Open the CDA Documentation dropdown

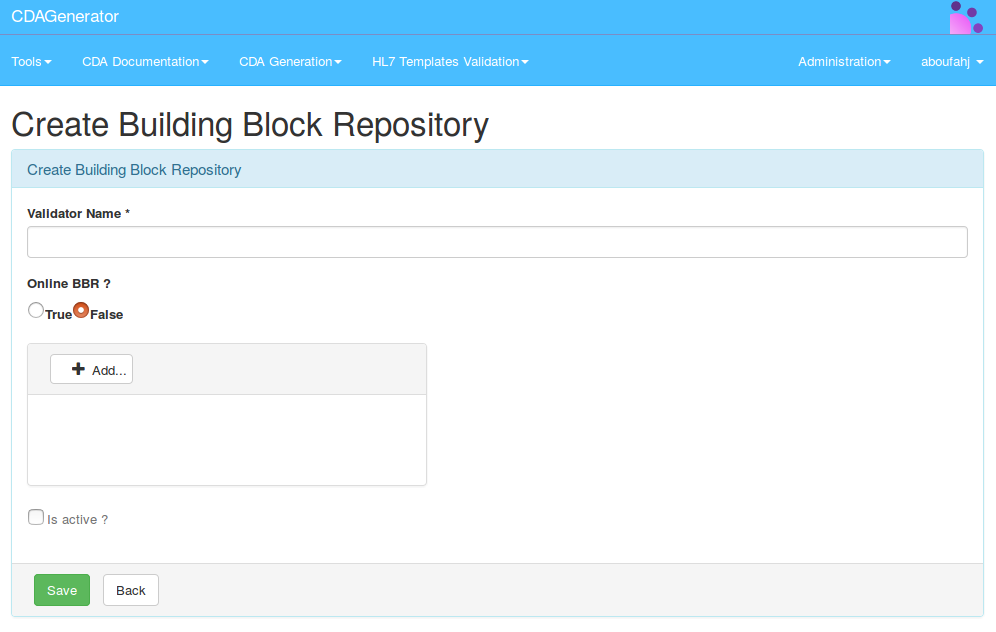point(145,62)
